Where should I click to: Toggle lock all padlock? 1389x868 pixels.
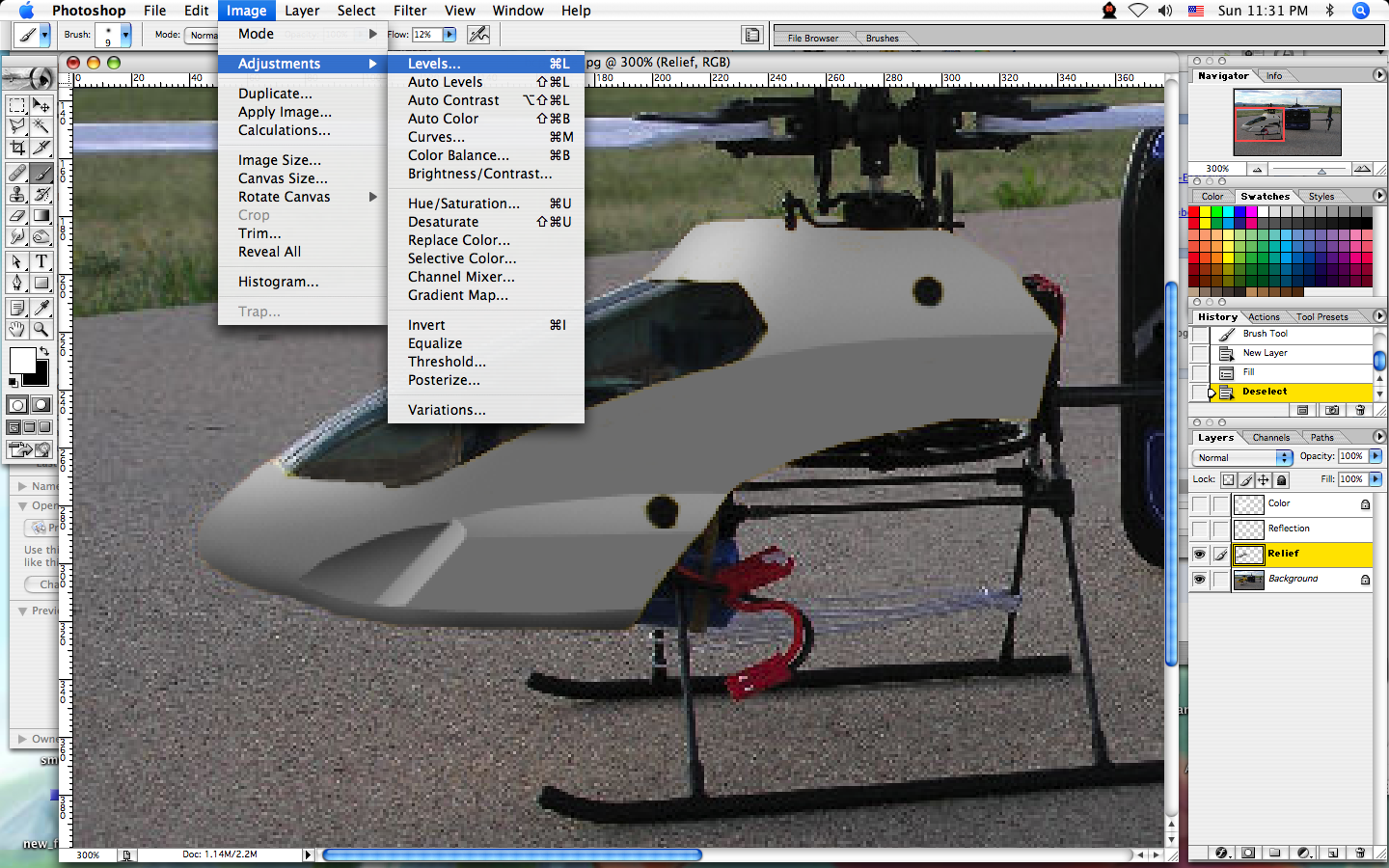(x=1282, y=480)
